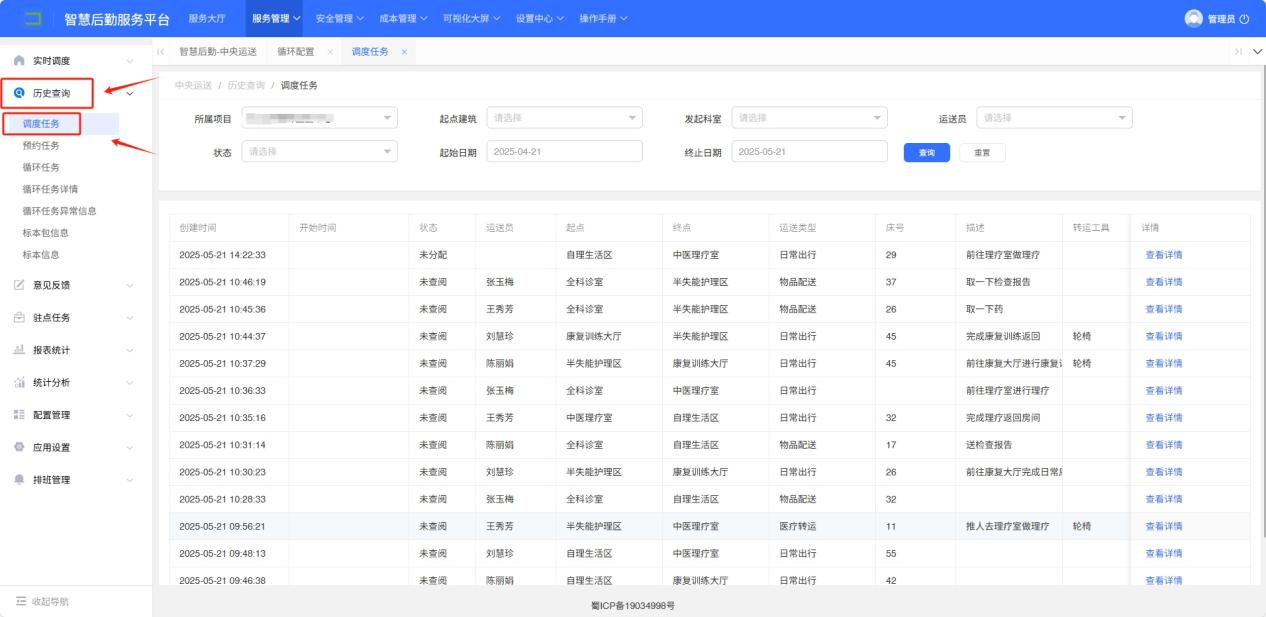Click the edit icon beside 意见反馈
This screenshot has width=1266, height=617.
point(20,285)
